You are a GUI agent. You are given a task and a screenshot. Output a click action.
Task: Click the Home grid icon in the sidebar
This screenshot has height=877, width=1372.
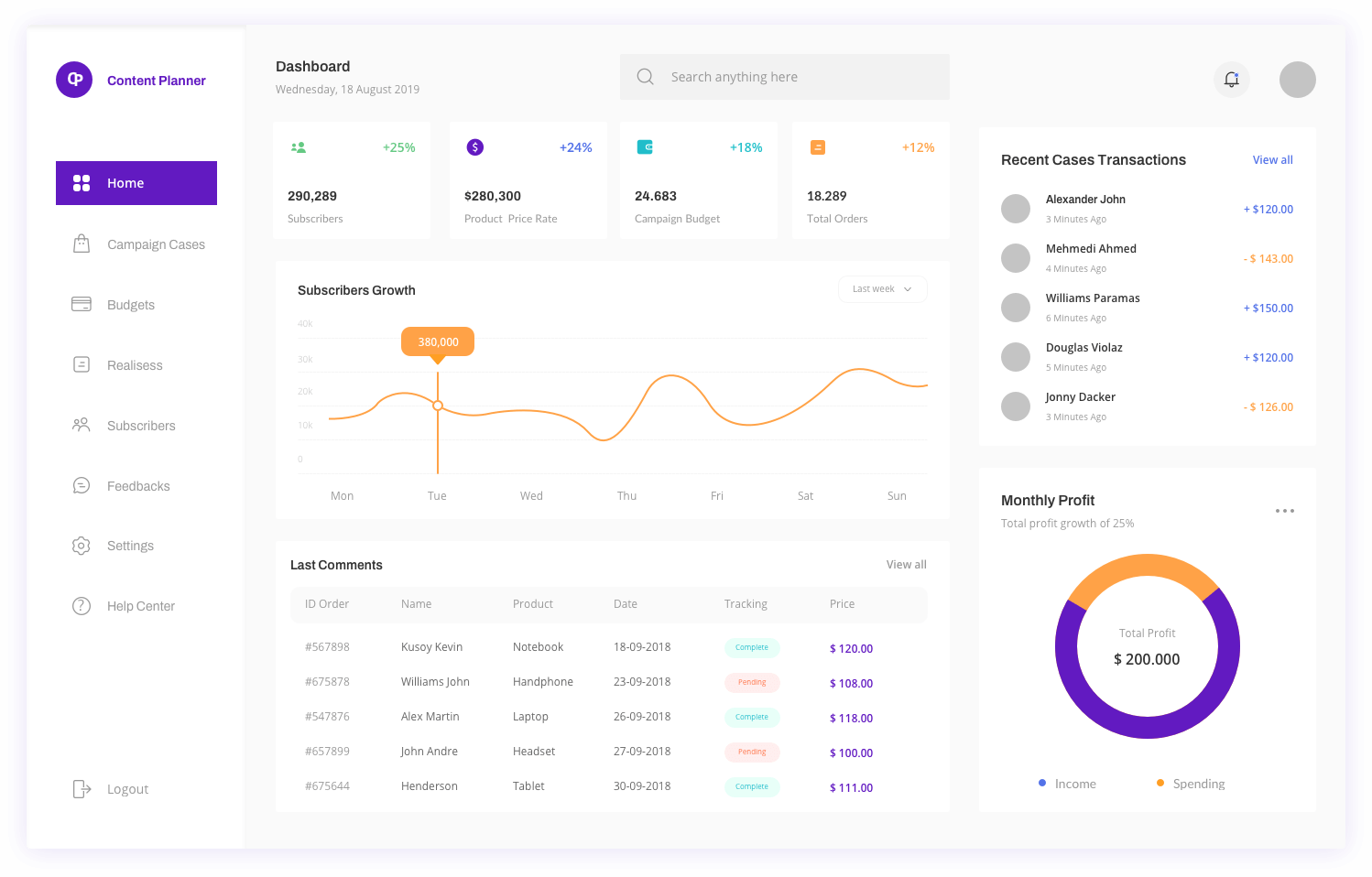point(82,183)
